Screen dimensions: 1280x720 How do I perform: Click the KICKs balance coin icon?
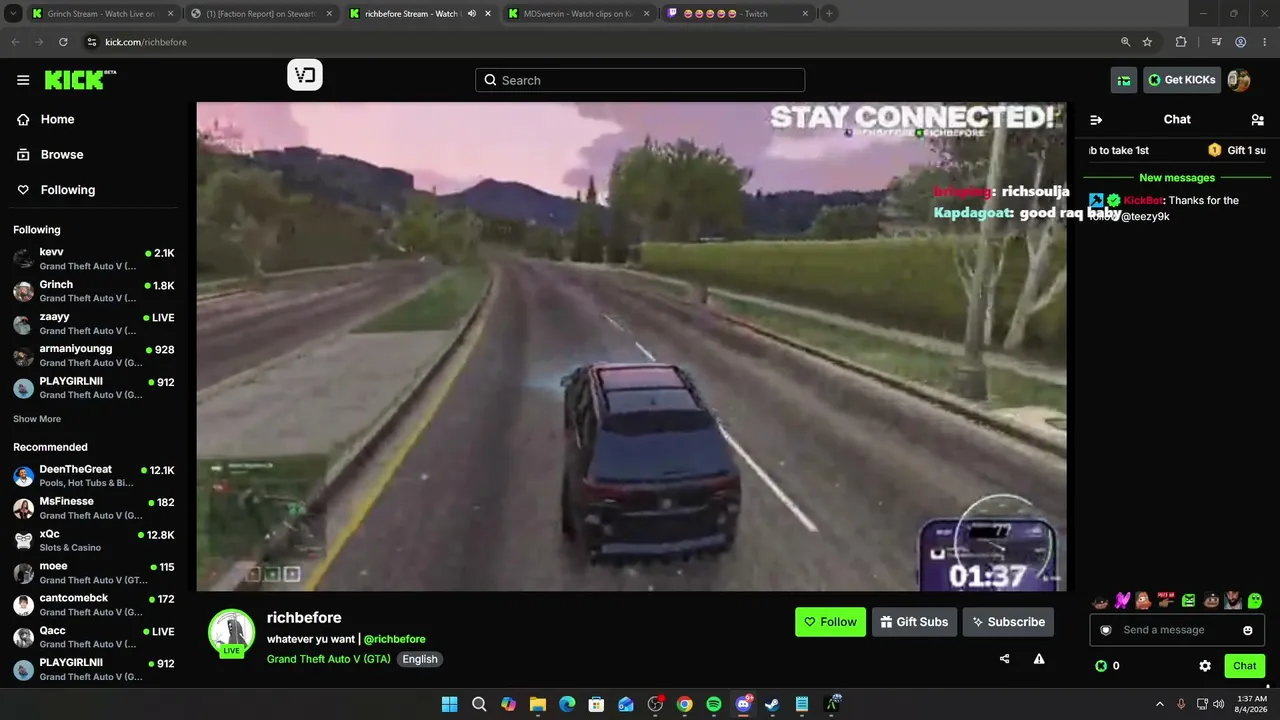1101,666
